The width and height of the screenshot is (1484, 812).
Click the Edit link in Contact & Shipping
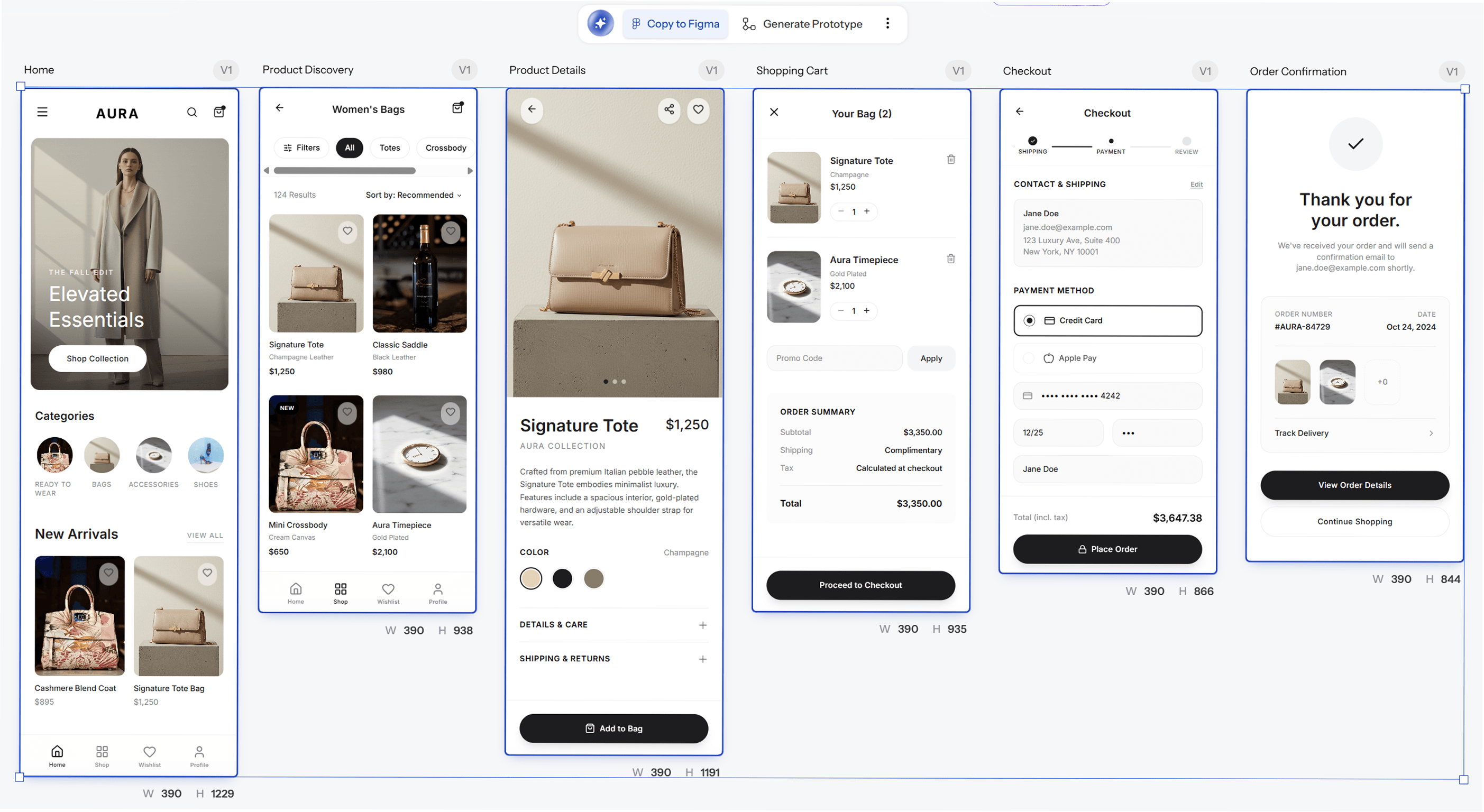pyautogui.click(x=1196, y=184)
